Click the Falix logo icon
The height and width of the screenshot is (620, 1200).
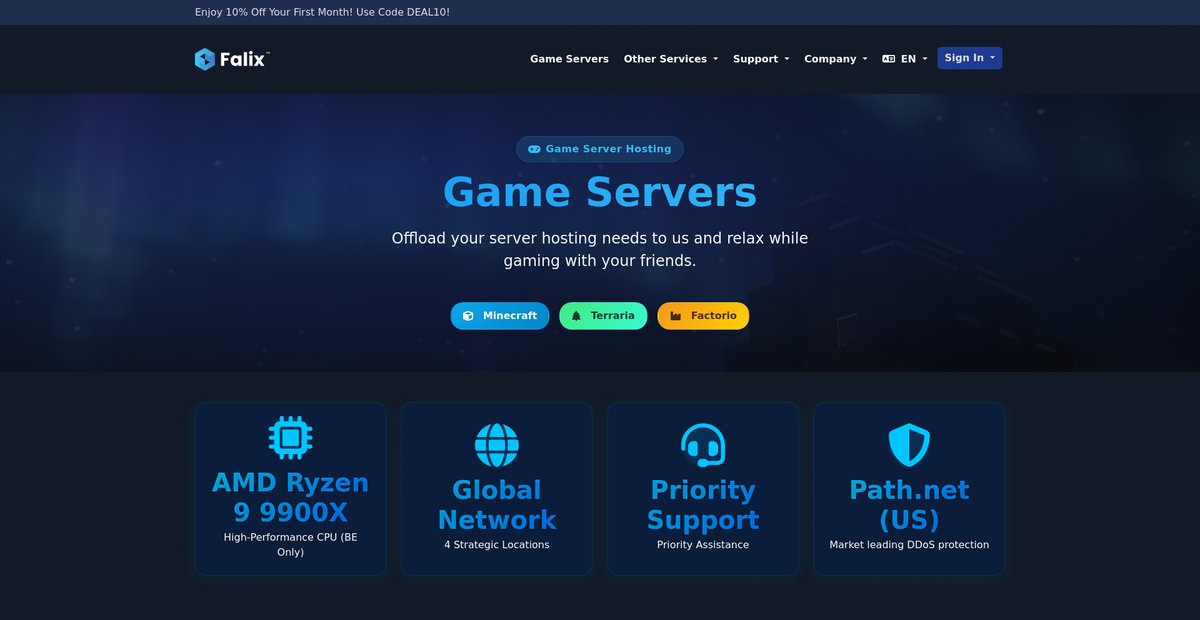(x=205, y=59)
